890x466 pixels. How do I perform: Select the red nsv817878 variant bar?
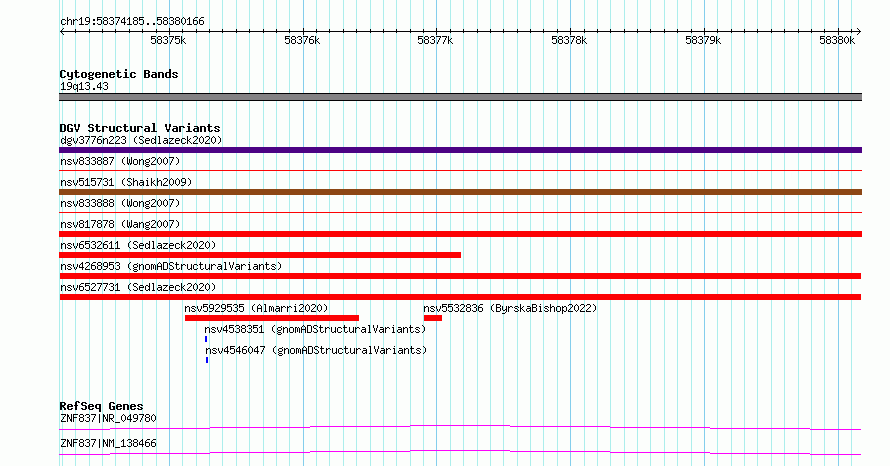point(460,234)
